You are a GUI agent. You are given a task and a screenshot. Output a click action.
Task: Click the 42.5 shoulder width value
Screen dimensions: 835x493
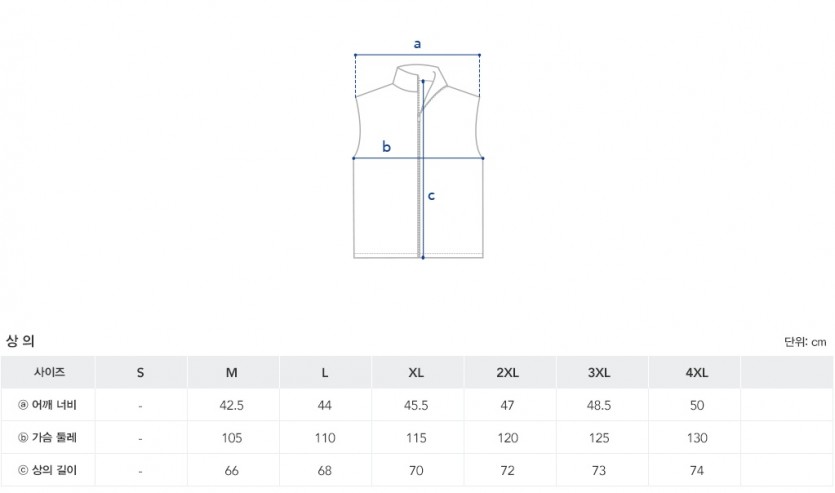point(232,405)
